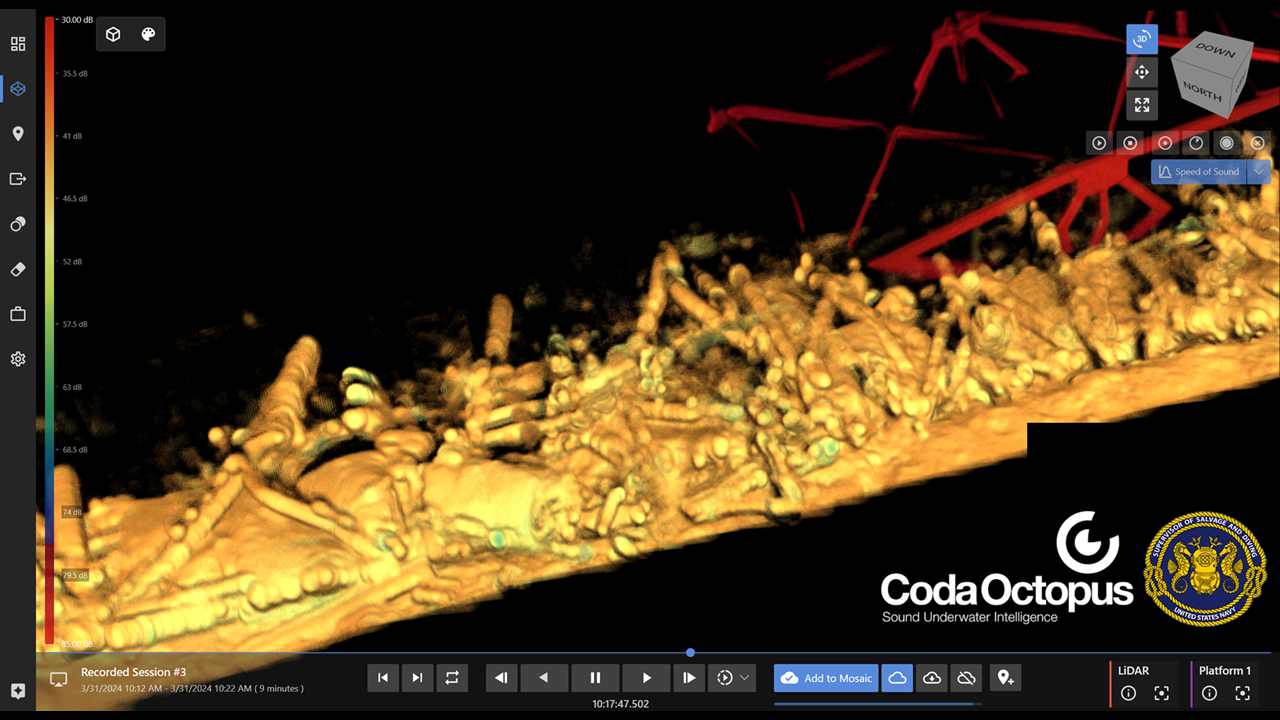1280x720 pixels.
Task: Click the NORTH face of the orientation cube
Action: pyautogui.click(x=1200, y=91)
